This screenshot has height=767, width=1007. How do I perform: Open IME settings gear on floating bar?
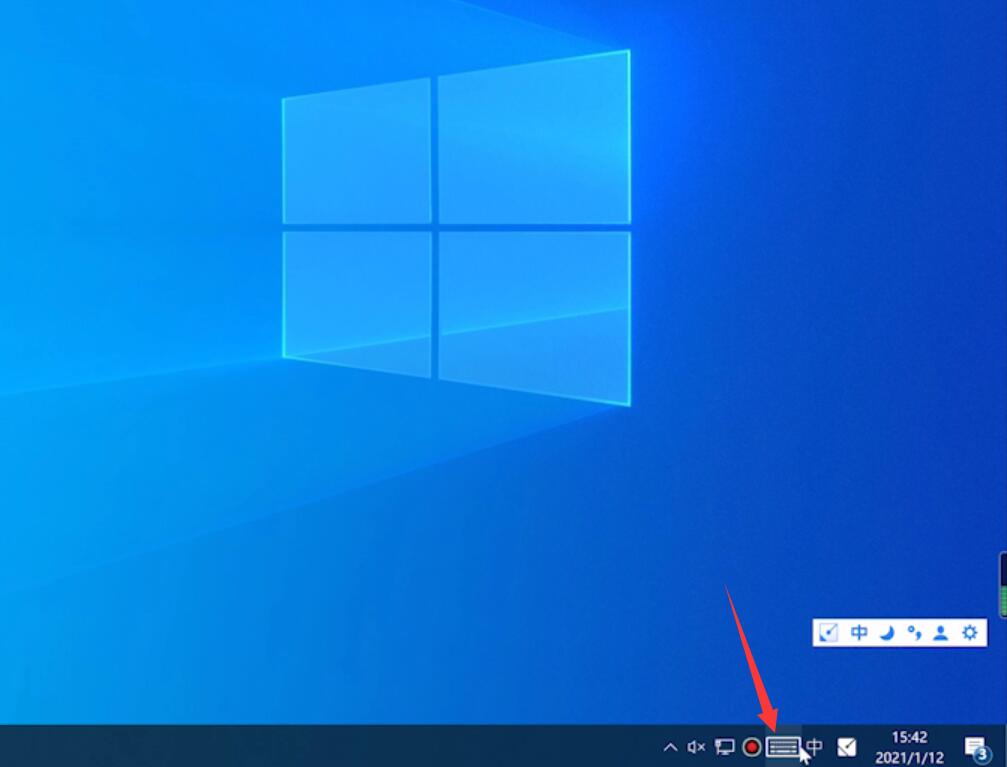point(970,633)
